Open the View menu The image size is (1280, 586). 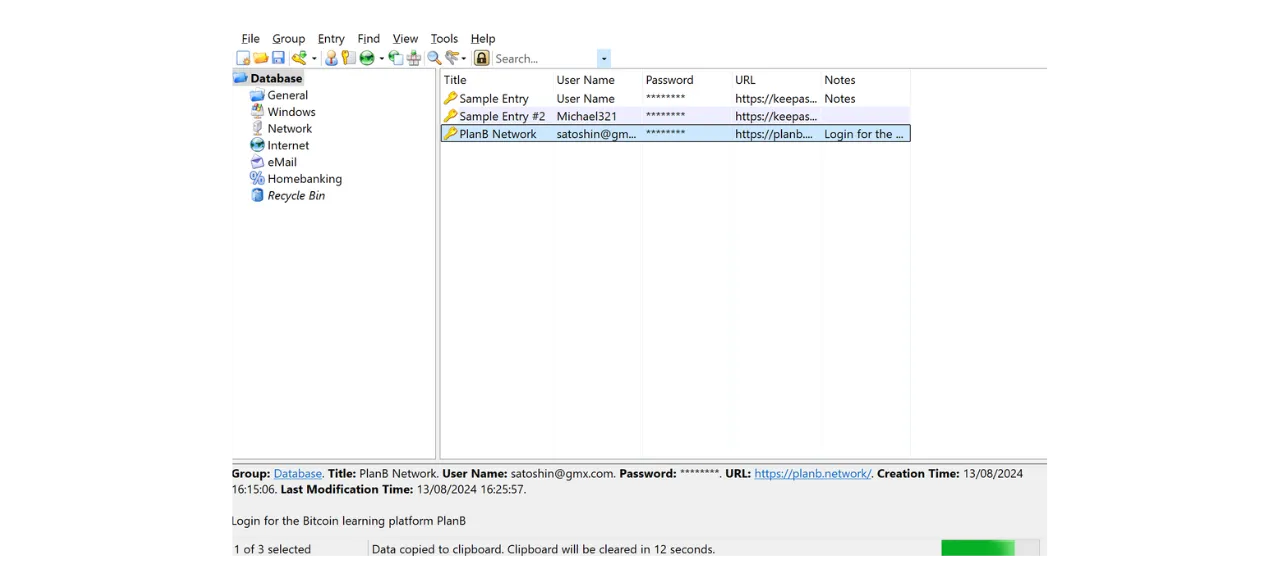click(405, 38)
